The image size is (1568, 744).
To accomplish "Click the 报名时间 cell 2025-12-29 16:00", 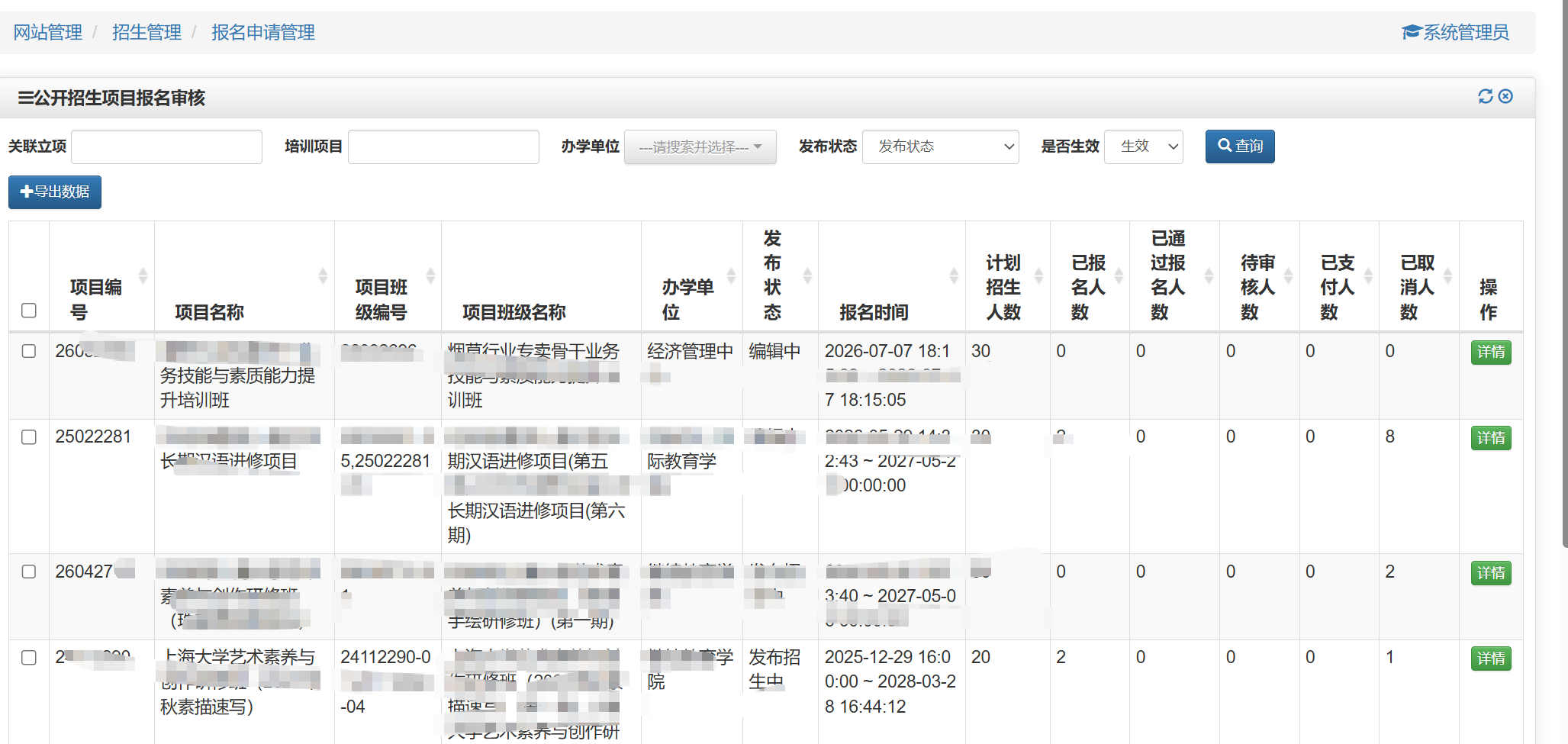I will pos(890,681).
